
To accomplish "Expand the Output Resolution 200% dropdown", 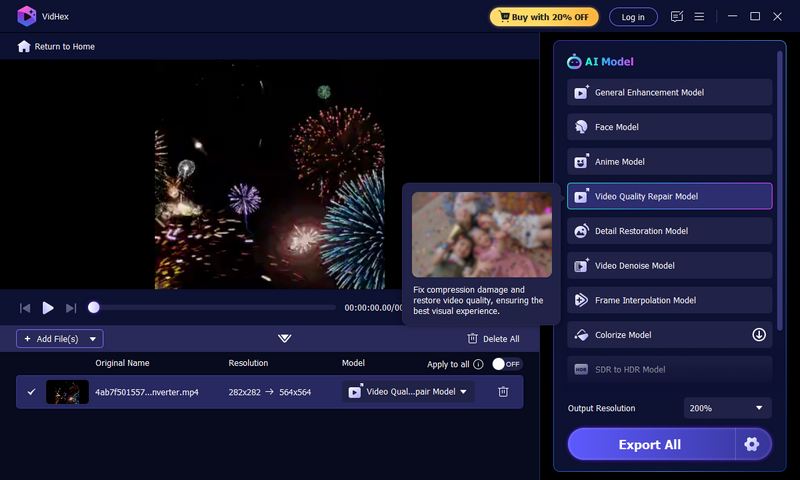I will pyautogui.click(x=727, y=408).
